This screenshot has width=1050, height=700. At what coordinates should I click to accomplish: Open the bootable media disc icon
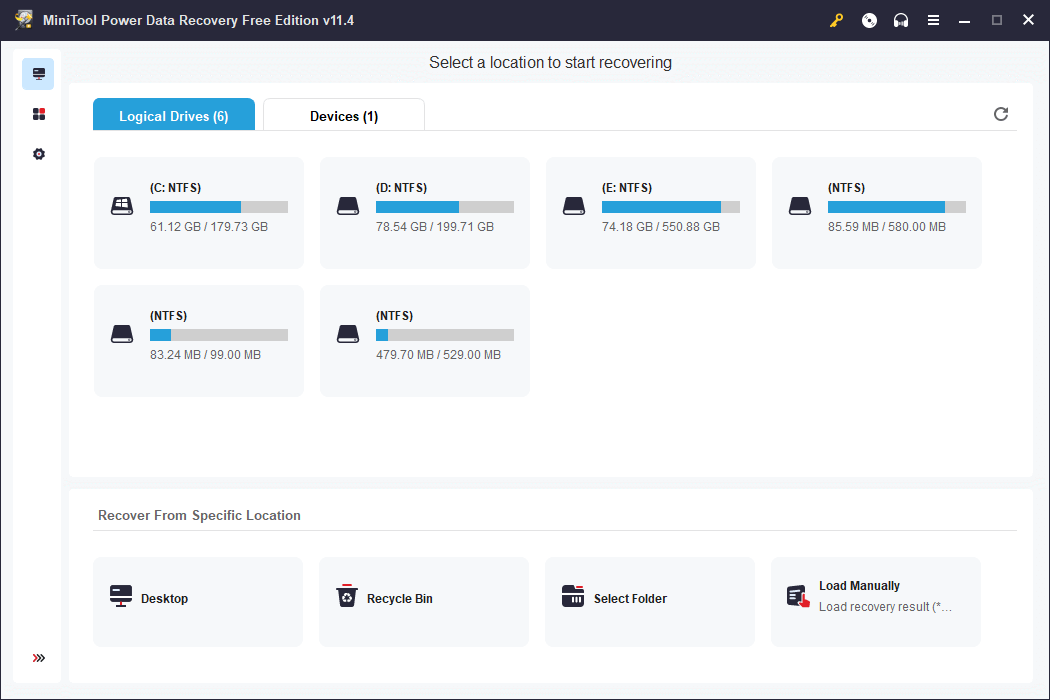coord(869,20)
